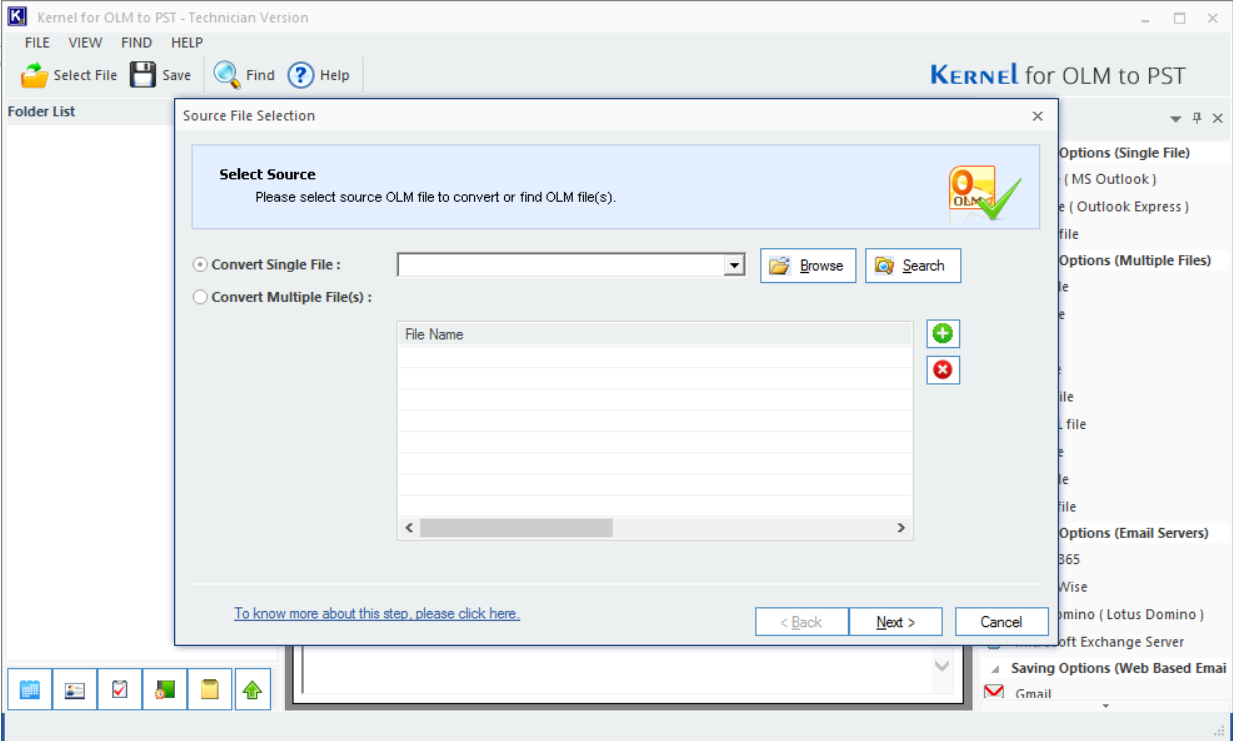Viewport: 1233px width, 741px height.
Task: Open the 'To know more about this step' link
Action: tap(377, 614)
